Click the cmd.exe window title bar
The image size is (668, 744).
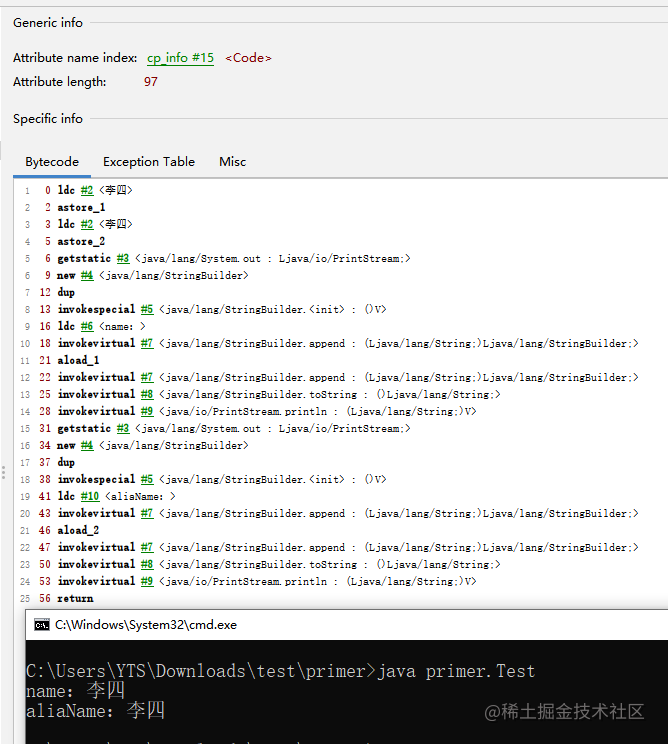[x=347, y=625]
